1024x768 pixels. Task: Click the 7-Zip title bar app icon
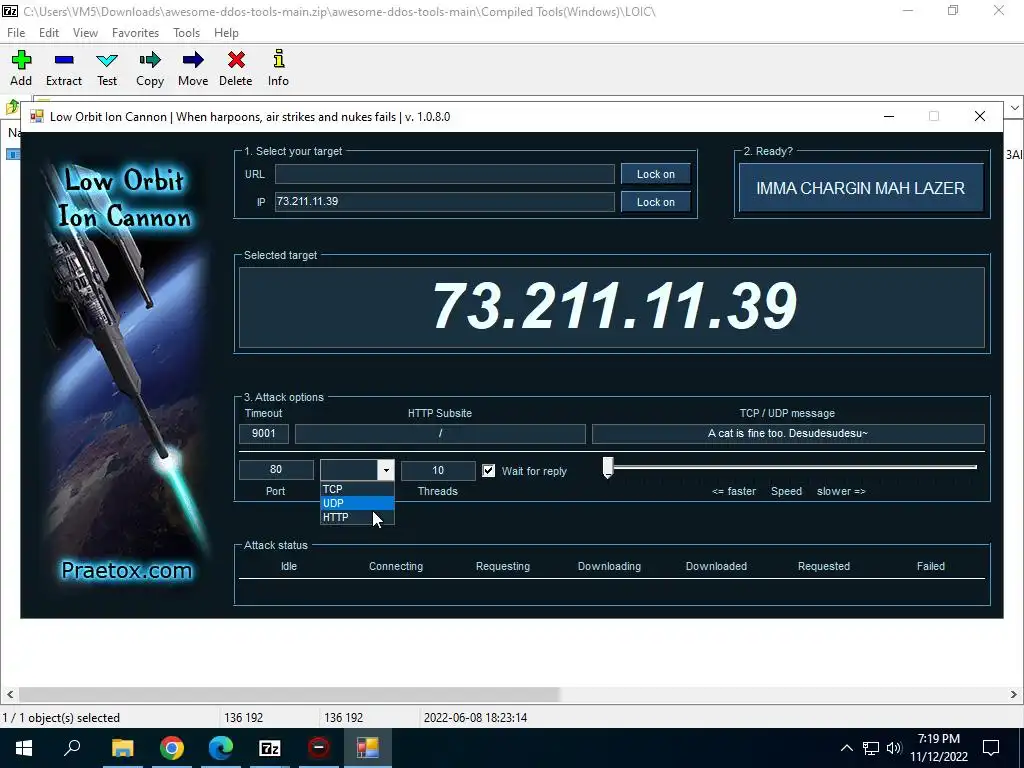(10, 11)
